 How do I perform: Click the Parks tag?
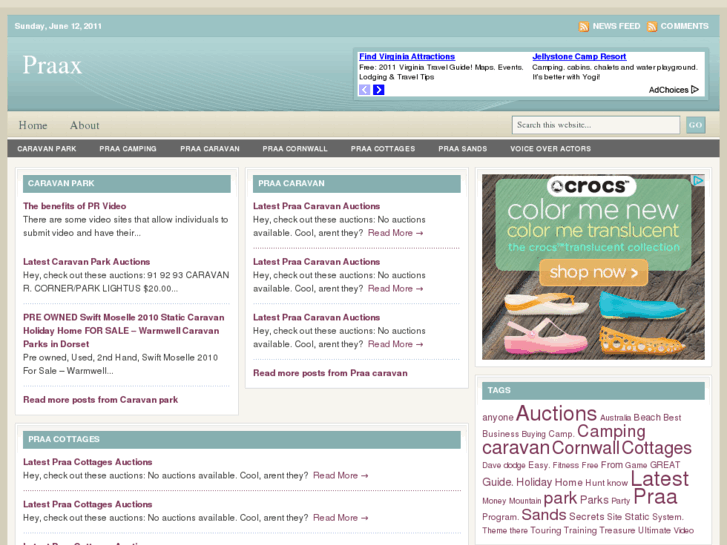pos(594,500)
